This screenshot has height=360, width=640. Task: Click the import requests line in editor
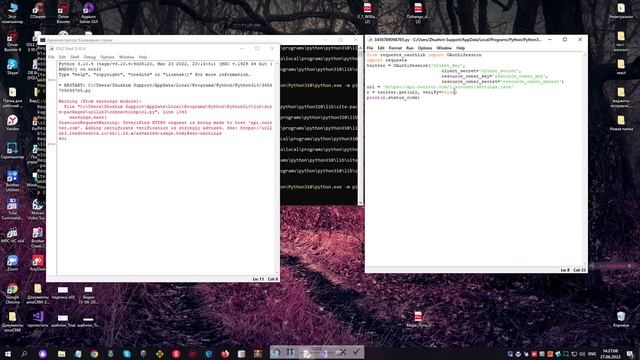coord(387,60)
